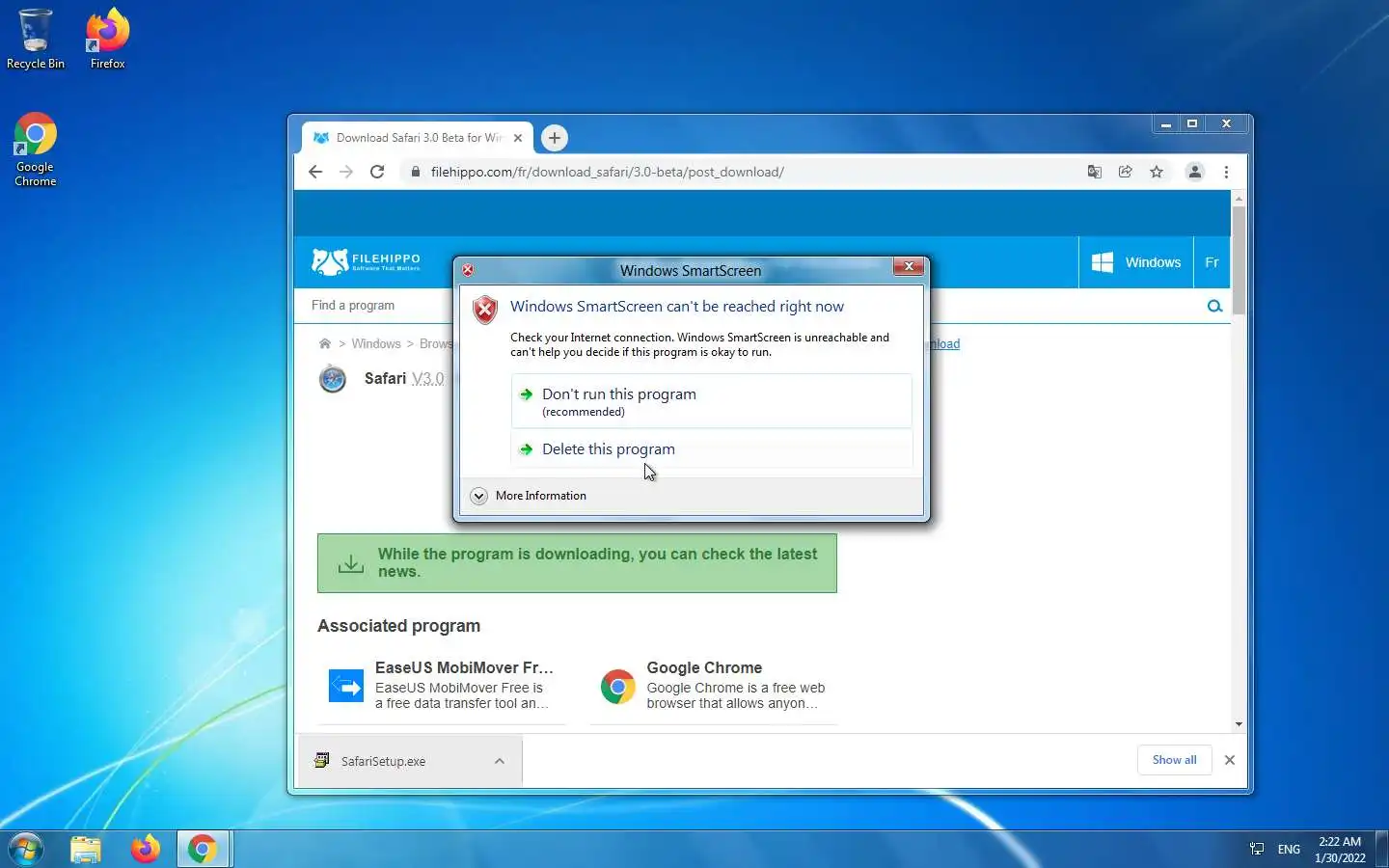This screenshot has height=868, width=1389.
Task: Click Chrome's back arrow button
Action: coord(315,172)
